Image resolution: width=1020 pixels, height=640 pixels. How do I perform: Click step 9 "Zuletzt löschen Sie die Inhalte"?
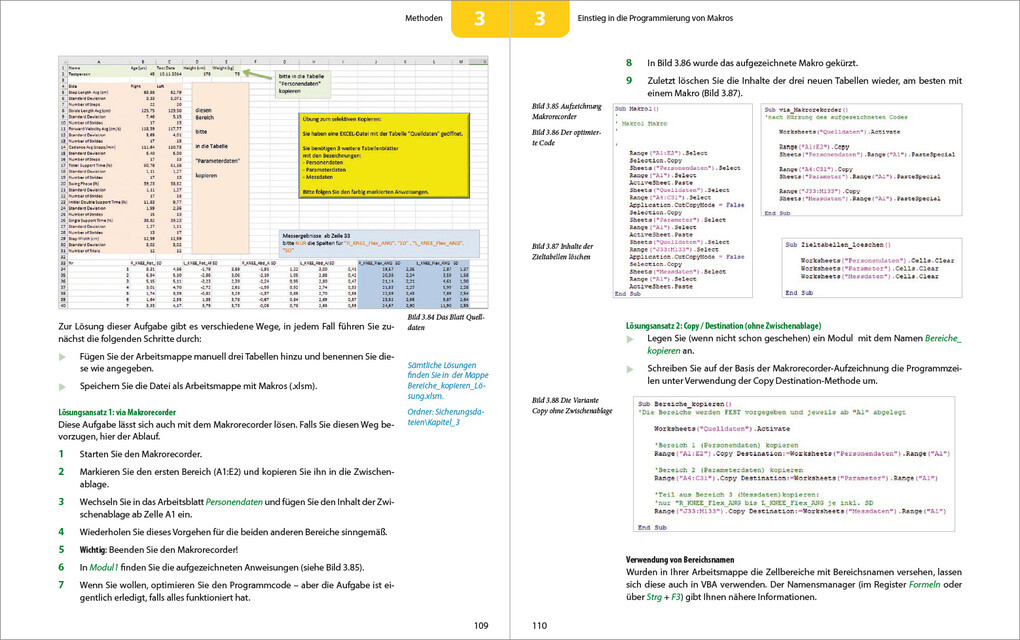click(x=804, y=87)
